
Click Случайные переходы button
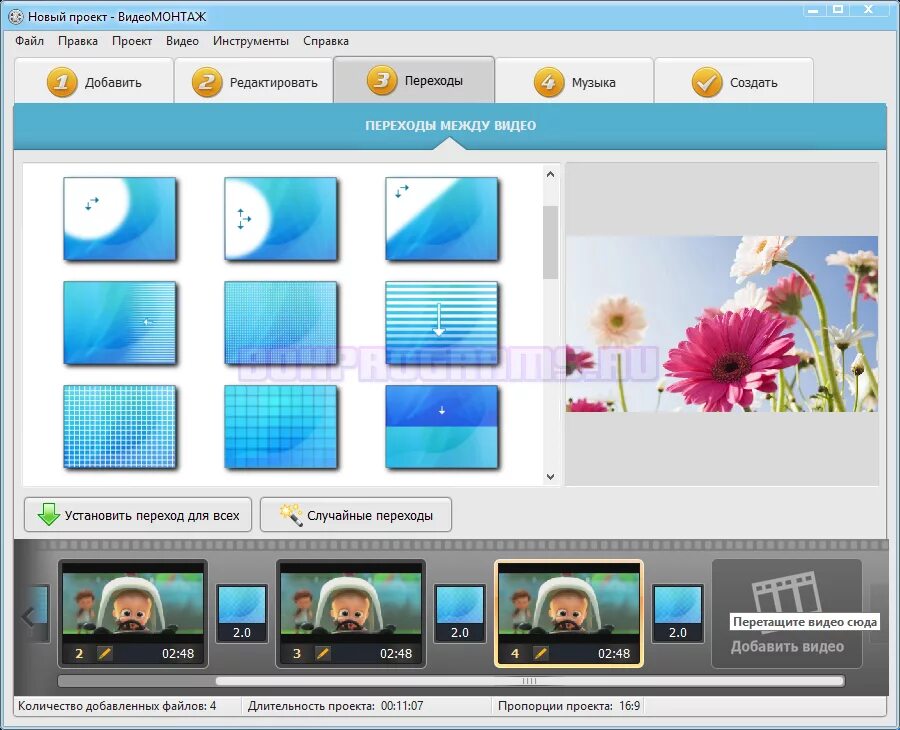tap(356, 515)
